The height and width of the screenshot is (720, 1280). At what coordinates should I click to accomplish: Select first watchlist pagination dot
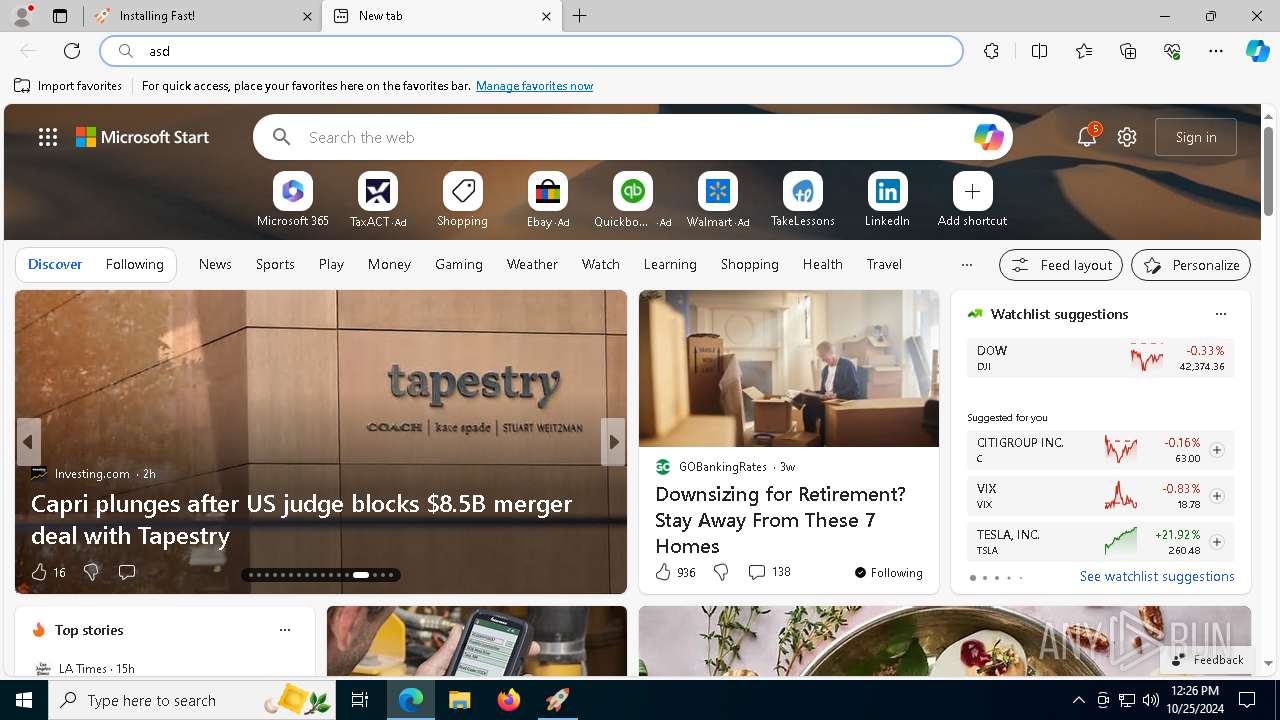point(972,578)
